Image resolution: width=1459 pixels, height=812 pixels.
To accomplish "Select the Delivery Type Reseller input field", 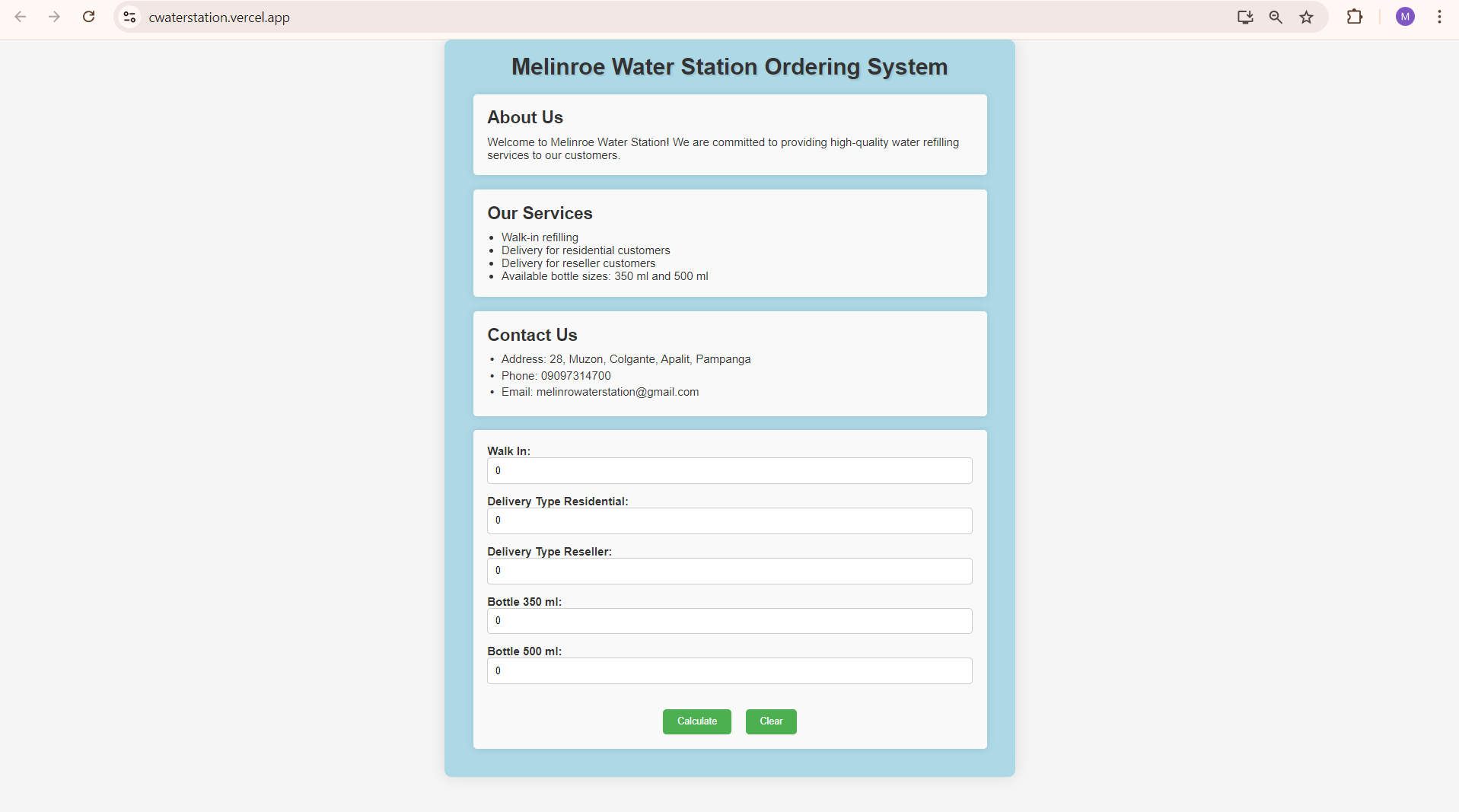I will [728, 571].
